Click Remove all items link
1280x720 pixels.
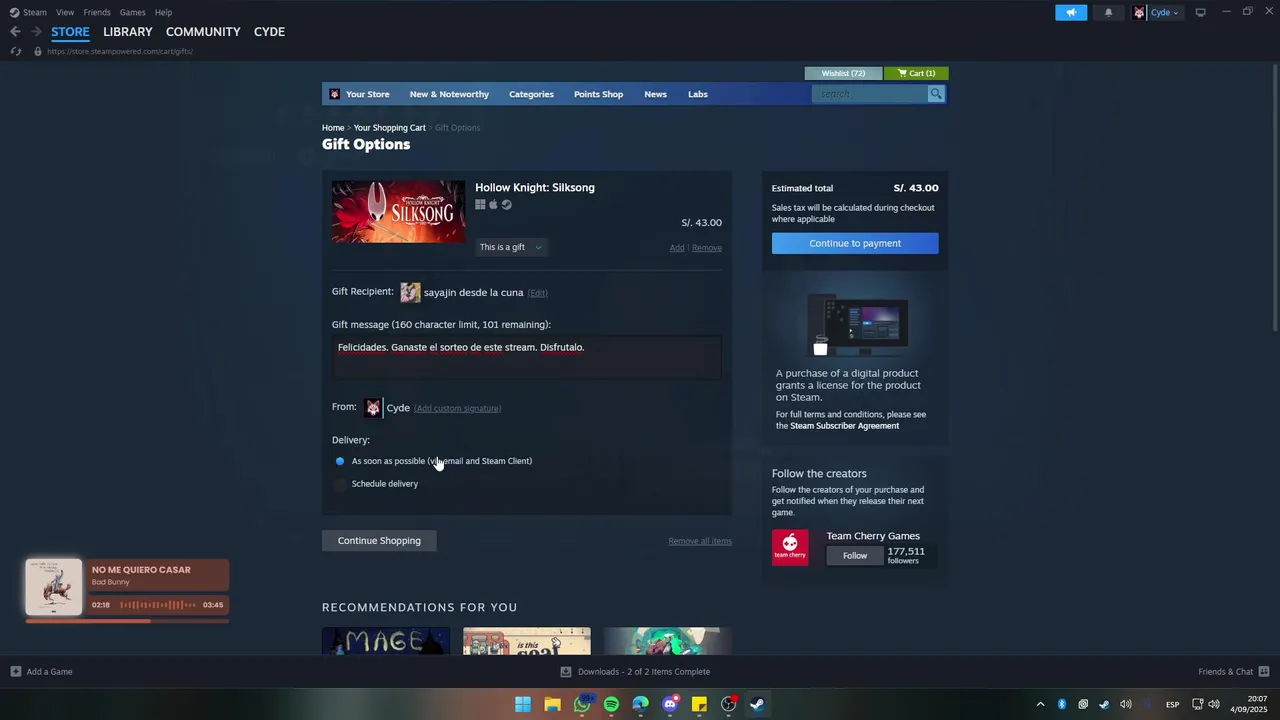[700, 541]
